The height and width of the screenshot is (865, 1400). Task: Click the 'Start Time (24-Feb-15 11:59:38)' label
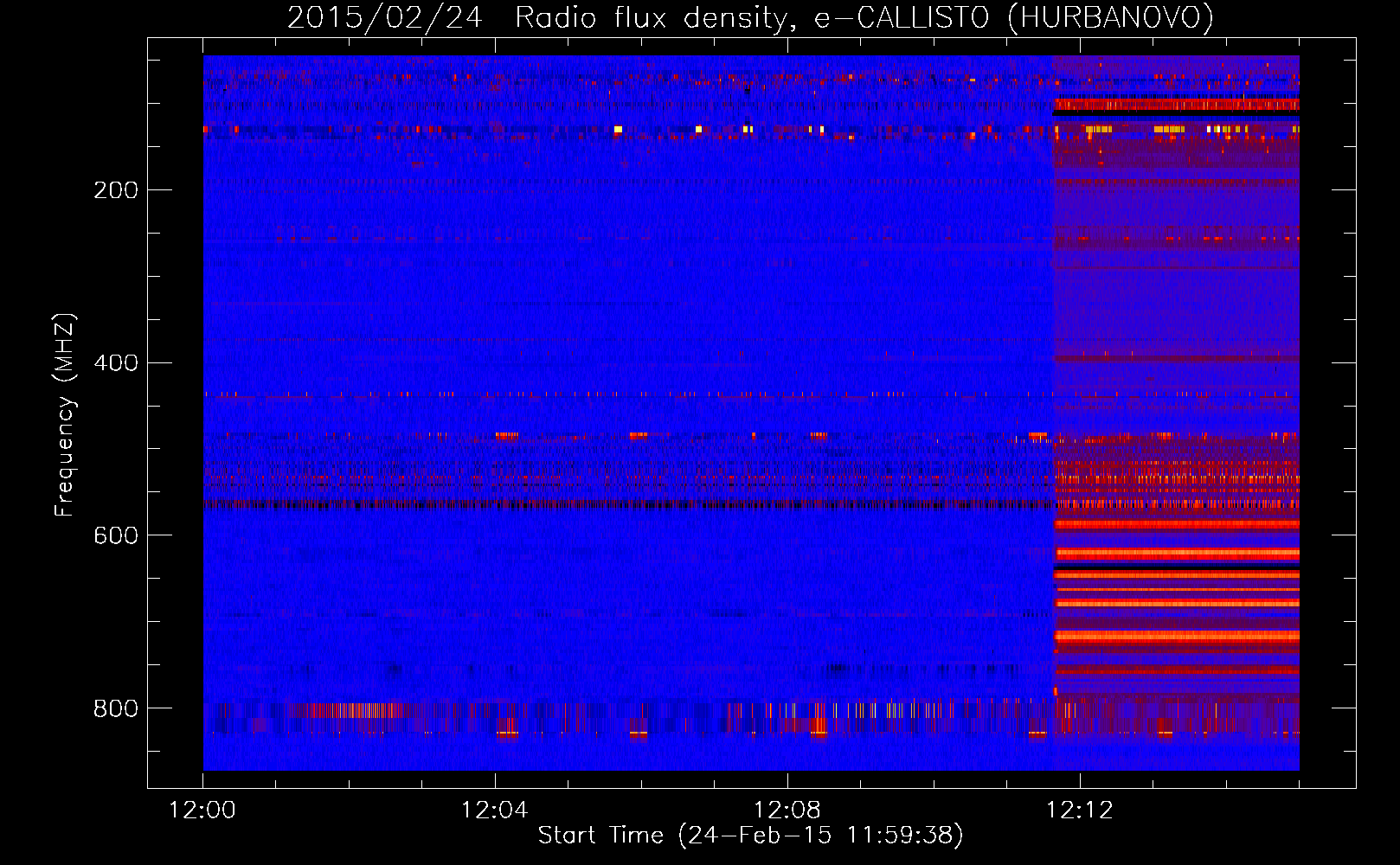point(750,836)
